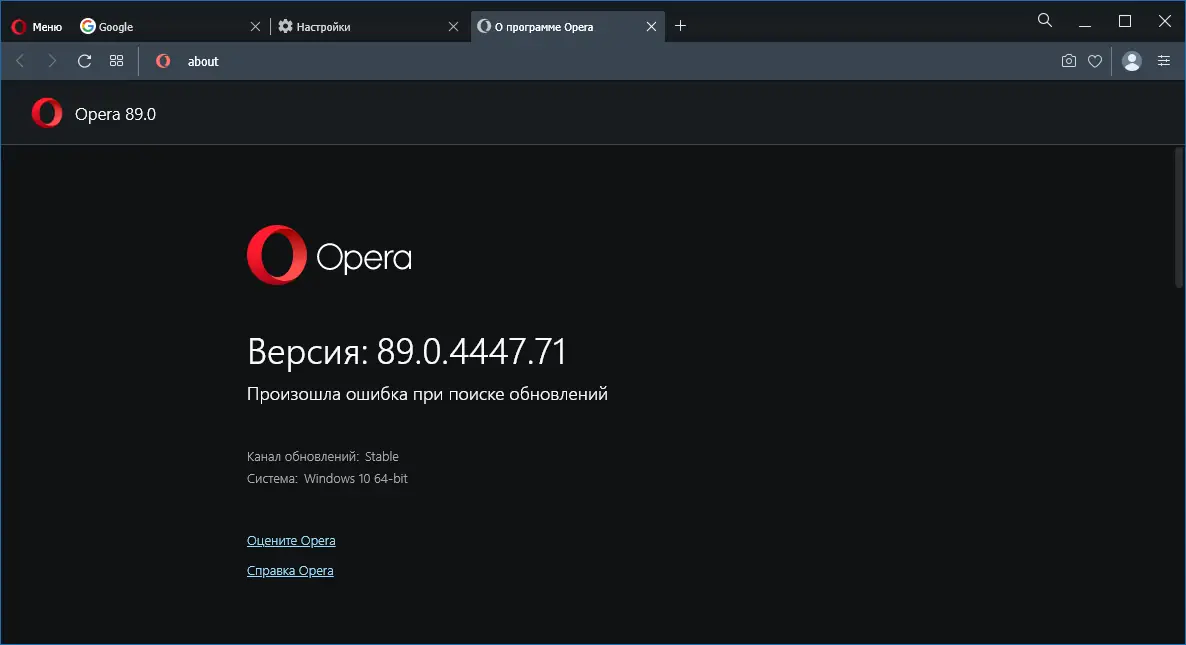Open a new tab with plus icon
This screenshot has height=645, width=1186.
[x=680, y=26]
